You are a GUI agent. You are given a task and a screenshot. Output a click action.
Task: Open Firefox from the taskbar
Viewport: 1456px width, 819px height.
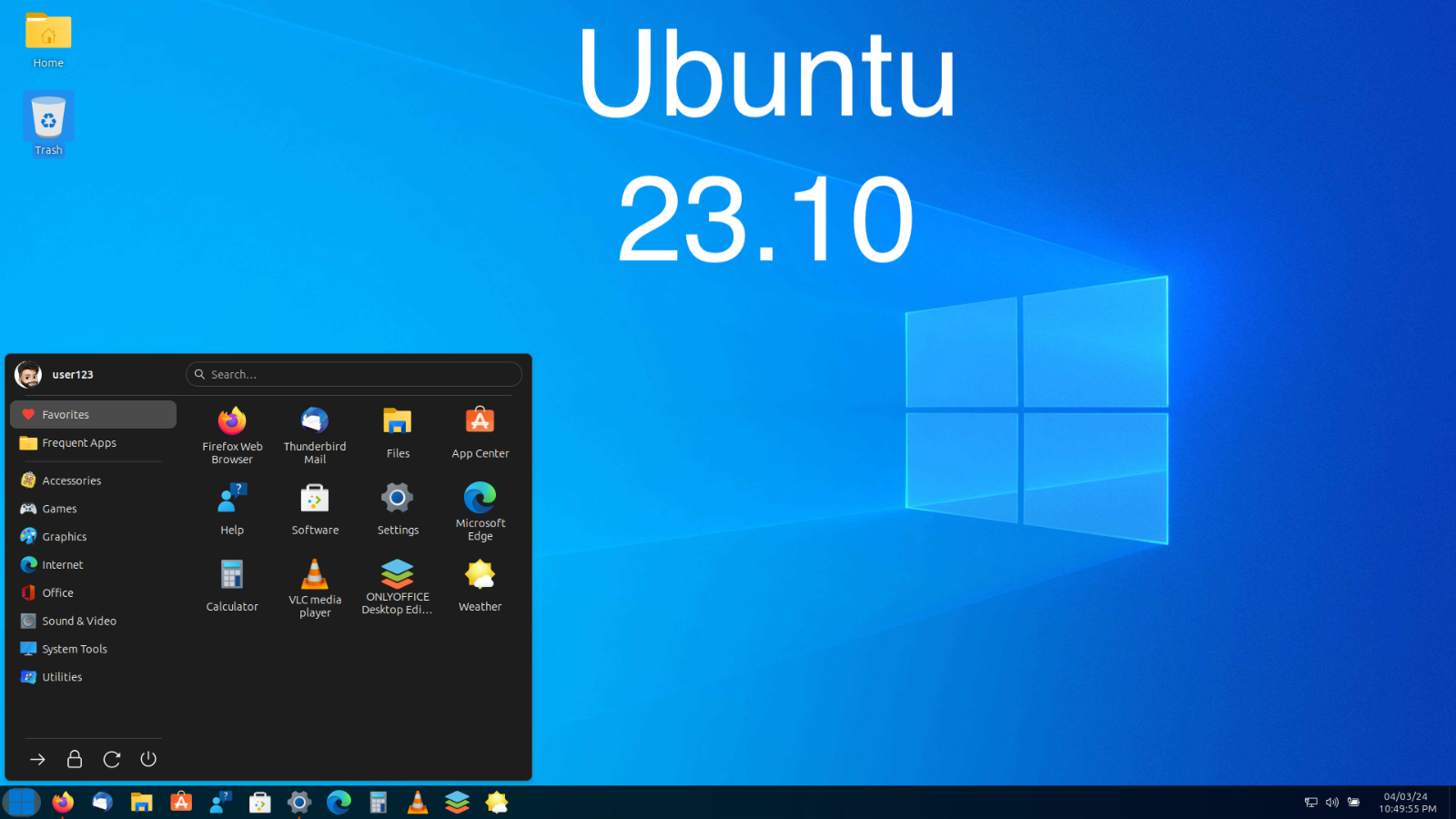coord(63,803)
